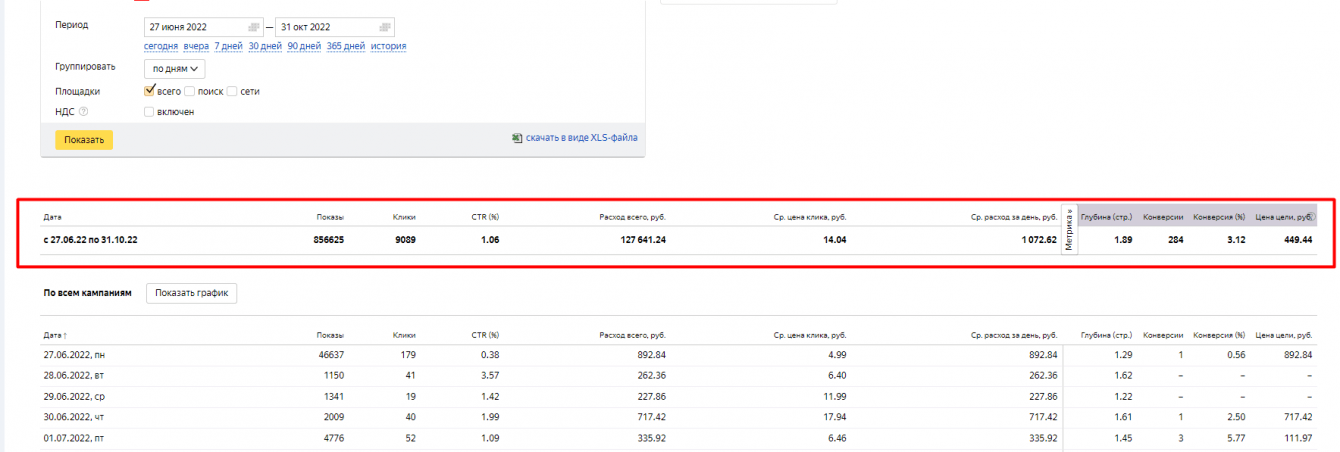Click the goal cost value 449.44
The width and height of the screenshot is (1340, 452).
[1298, 240]
